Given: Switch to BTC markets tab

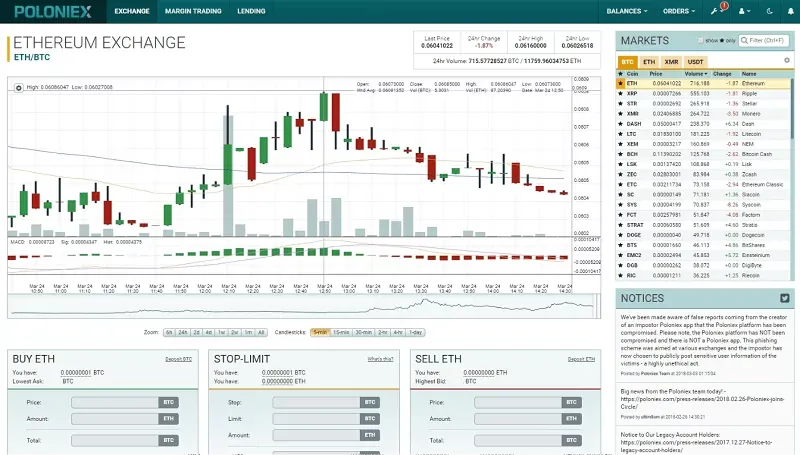Looking at the screenshot, I should point(628,62).
